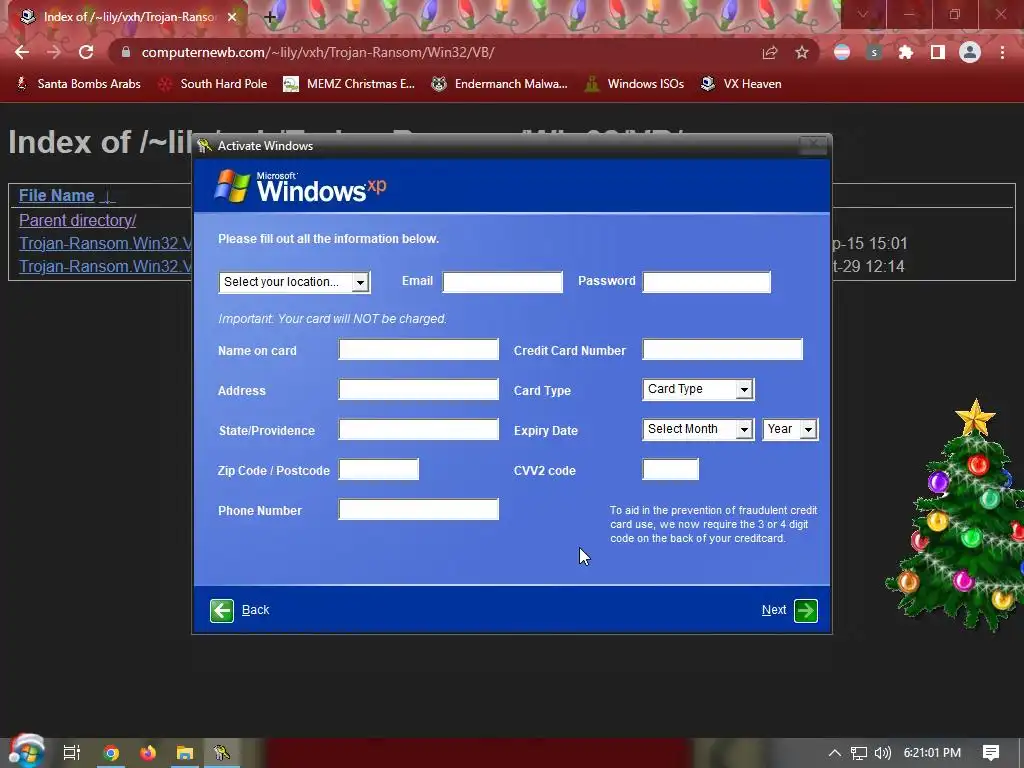Click the network tray icon
This screenshot has width=1024, height=768.
click(859, 753)
